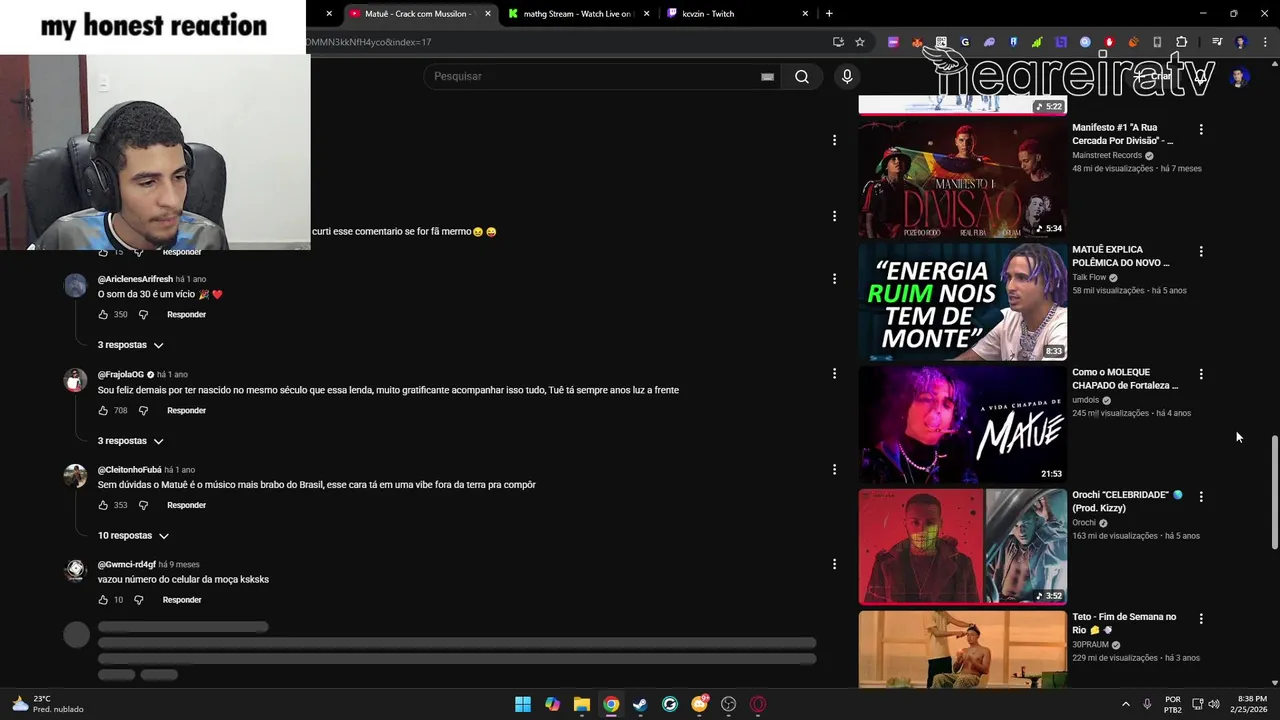Close the mathg Stream tab
The width and height of the screenshot is (1280, 720).
coord(646,14)
